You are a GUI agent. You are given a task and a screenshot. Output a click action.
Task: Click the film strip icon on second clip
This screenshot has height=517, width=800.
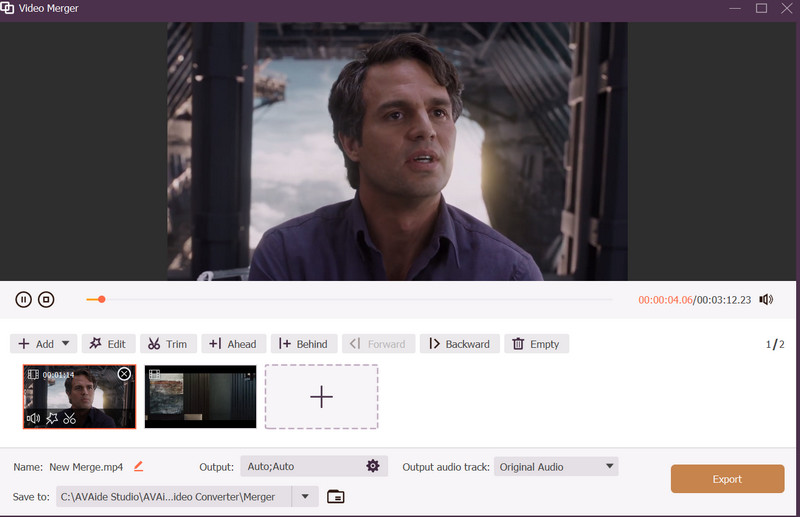[x=155, y=374]
